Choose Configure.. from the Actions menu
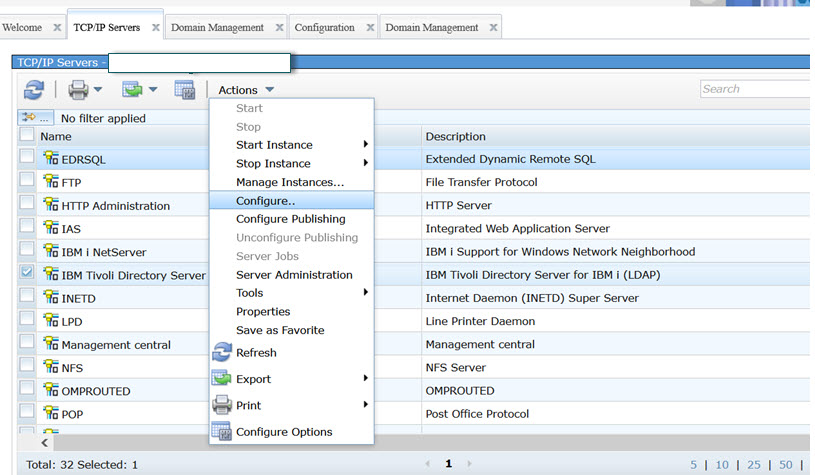This screenshot has width=815, height=475. [265, 201]
